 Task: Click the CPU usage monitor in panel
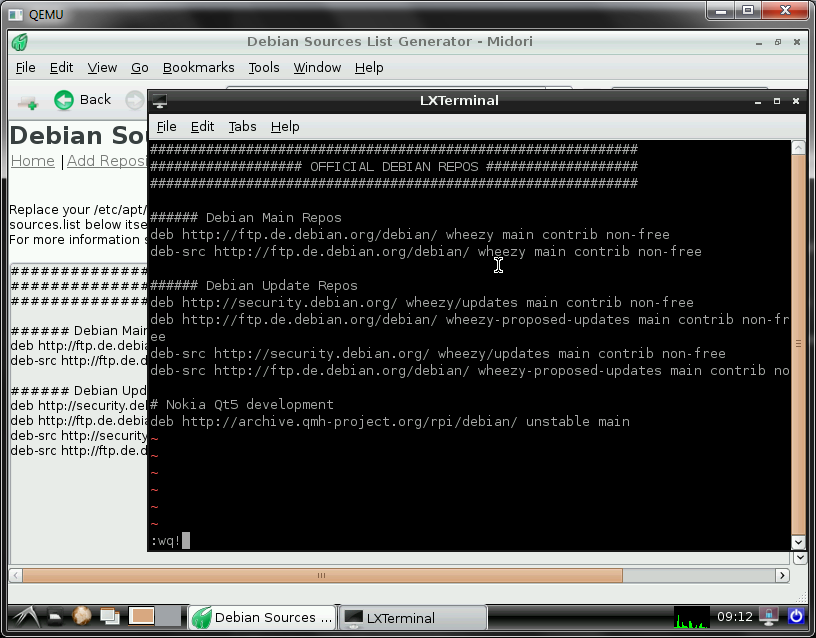tap(692, 617)
